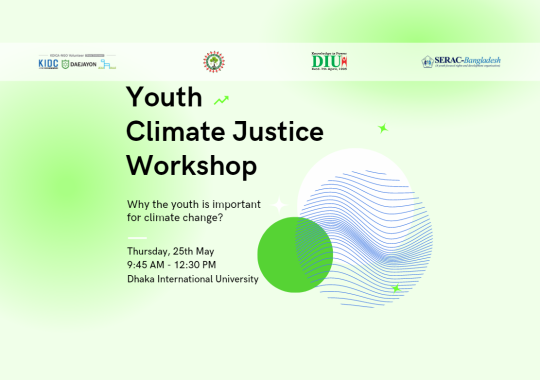
Task: Click the light blue pipe logo beside DAEJAYON
Action: [107, 64]
